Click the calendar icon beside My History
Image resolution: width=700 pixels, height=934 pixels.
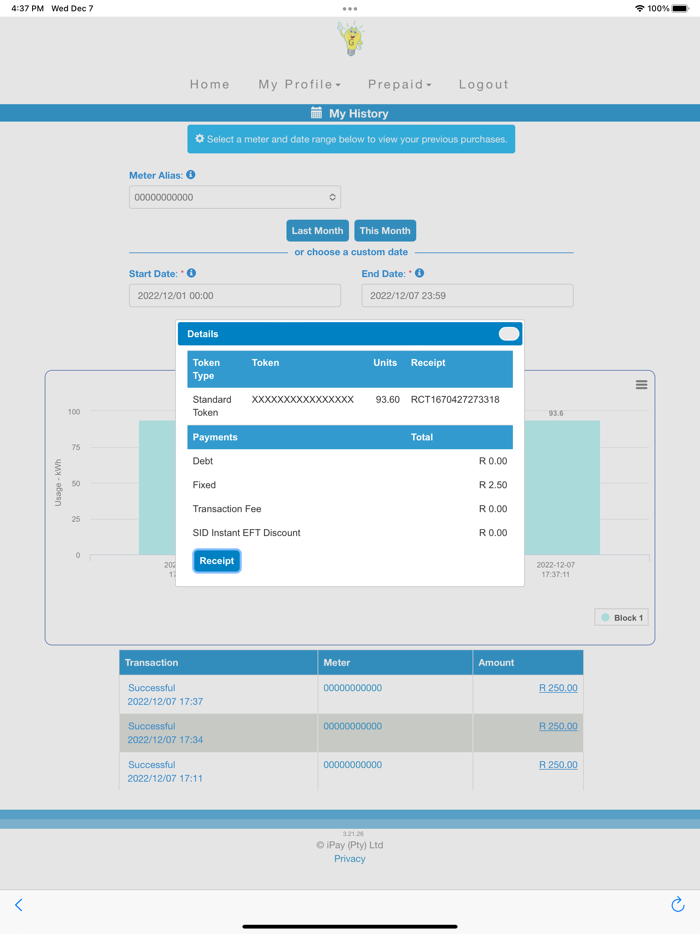tap(316, 113)
